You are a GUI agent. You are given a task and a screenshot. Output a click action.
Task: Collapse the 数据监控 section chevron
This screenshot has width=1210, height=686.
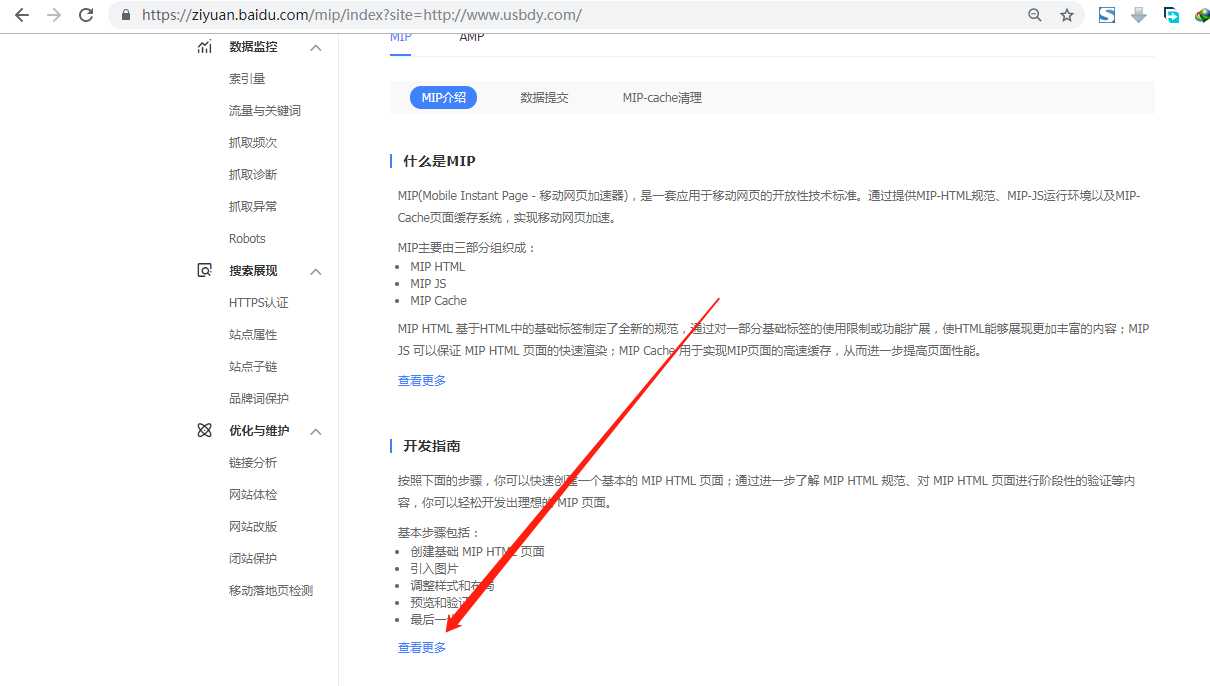coord(316,48)
